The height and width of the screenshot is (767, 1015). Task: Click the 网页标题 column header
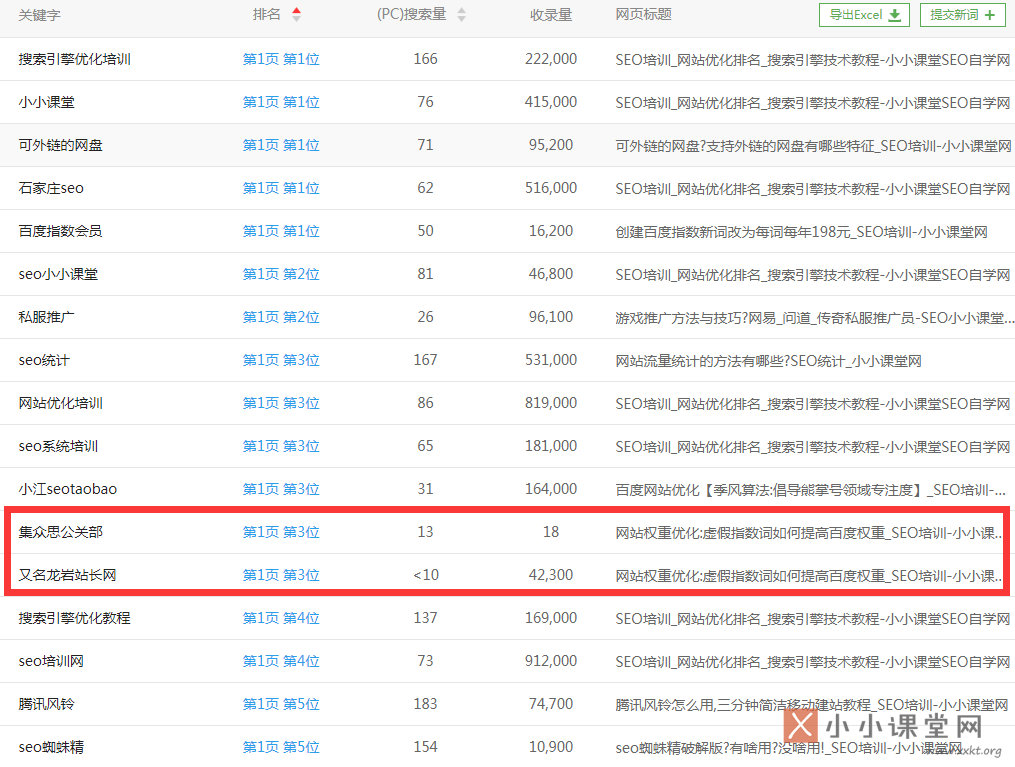click(643, 14)
